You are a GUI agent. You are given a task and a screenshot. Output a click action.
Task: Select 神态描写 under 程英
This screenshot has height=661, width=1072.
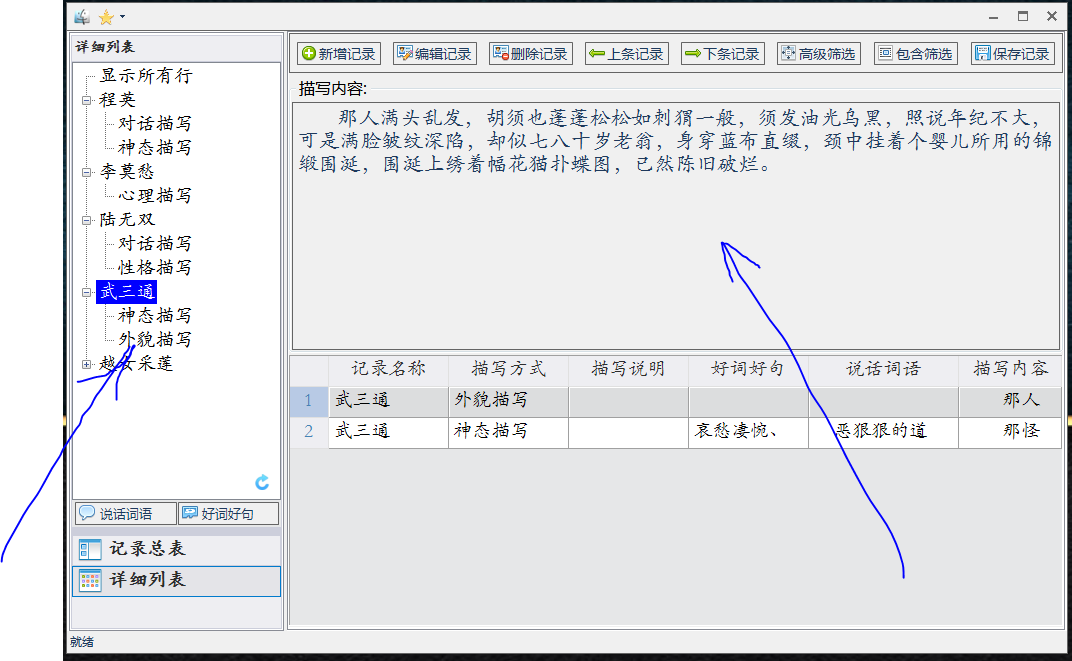click(155, 148)
